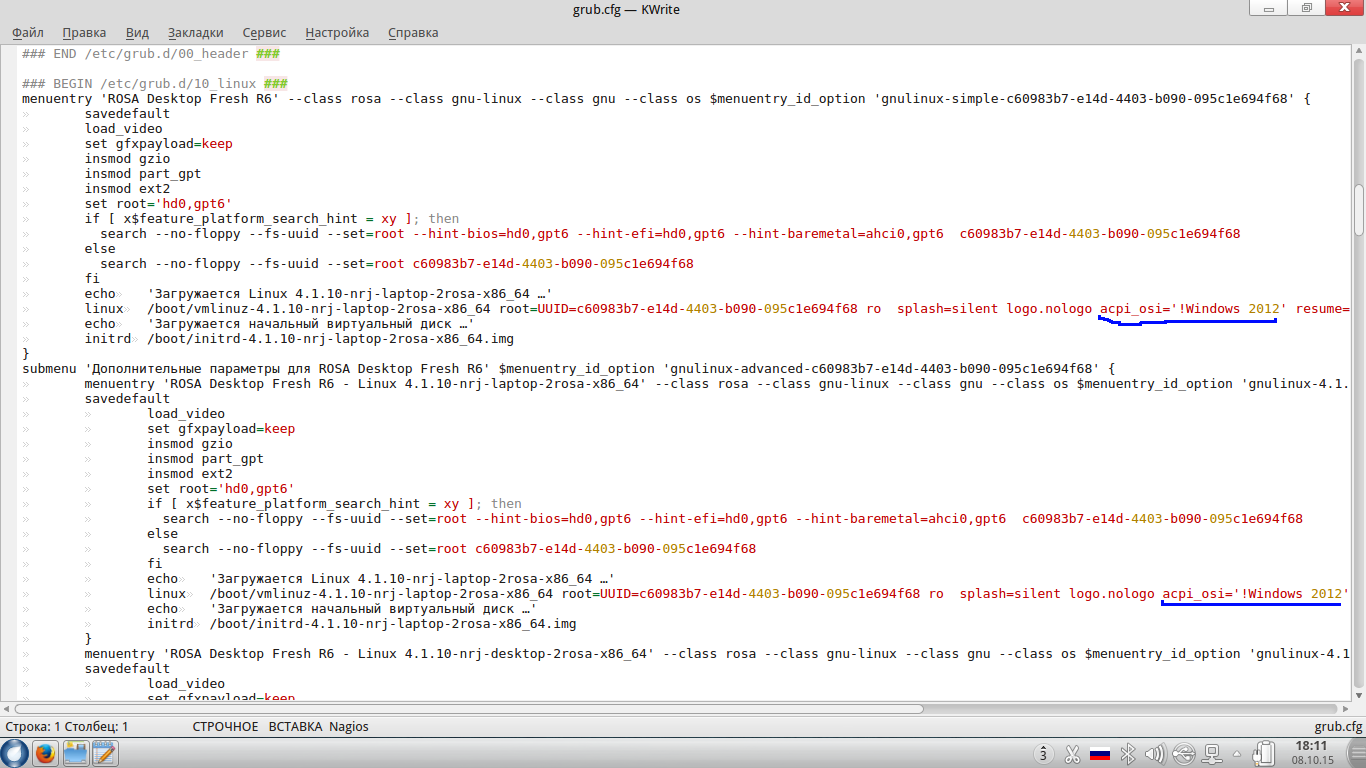Click the submenu 'Дополнительные параметры' line
1366x768 pixels.
pyautogui.click(x=568, y=369)
